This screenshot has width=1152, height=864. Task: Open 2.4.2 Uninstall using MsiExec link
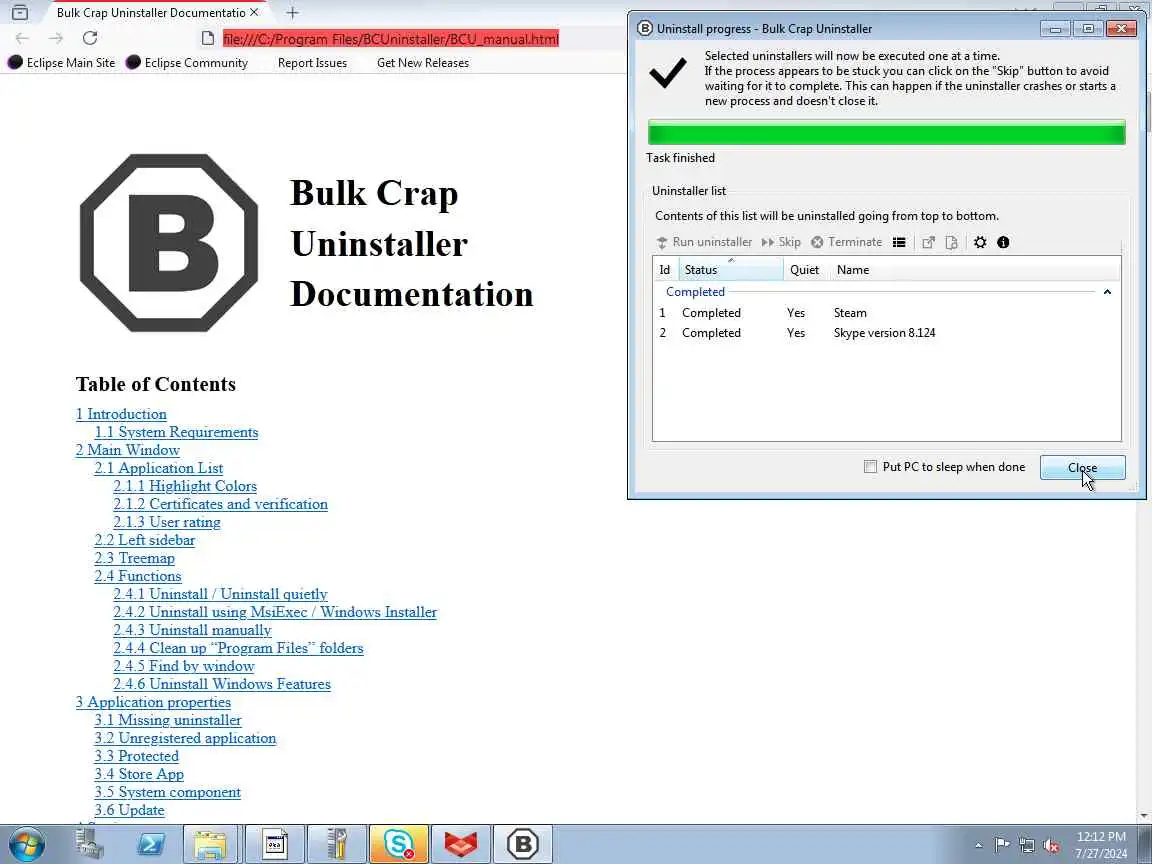275,612
